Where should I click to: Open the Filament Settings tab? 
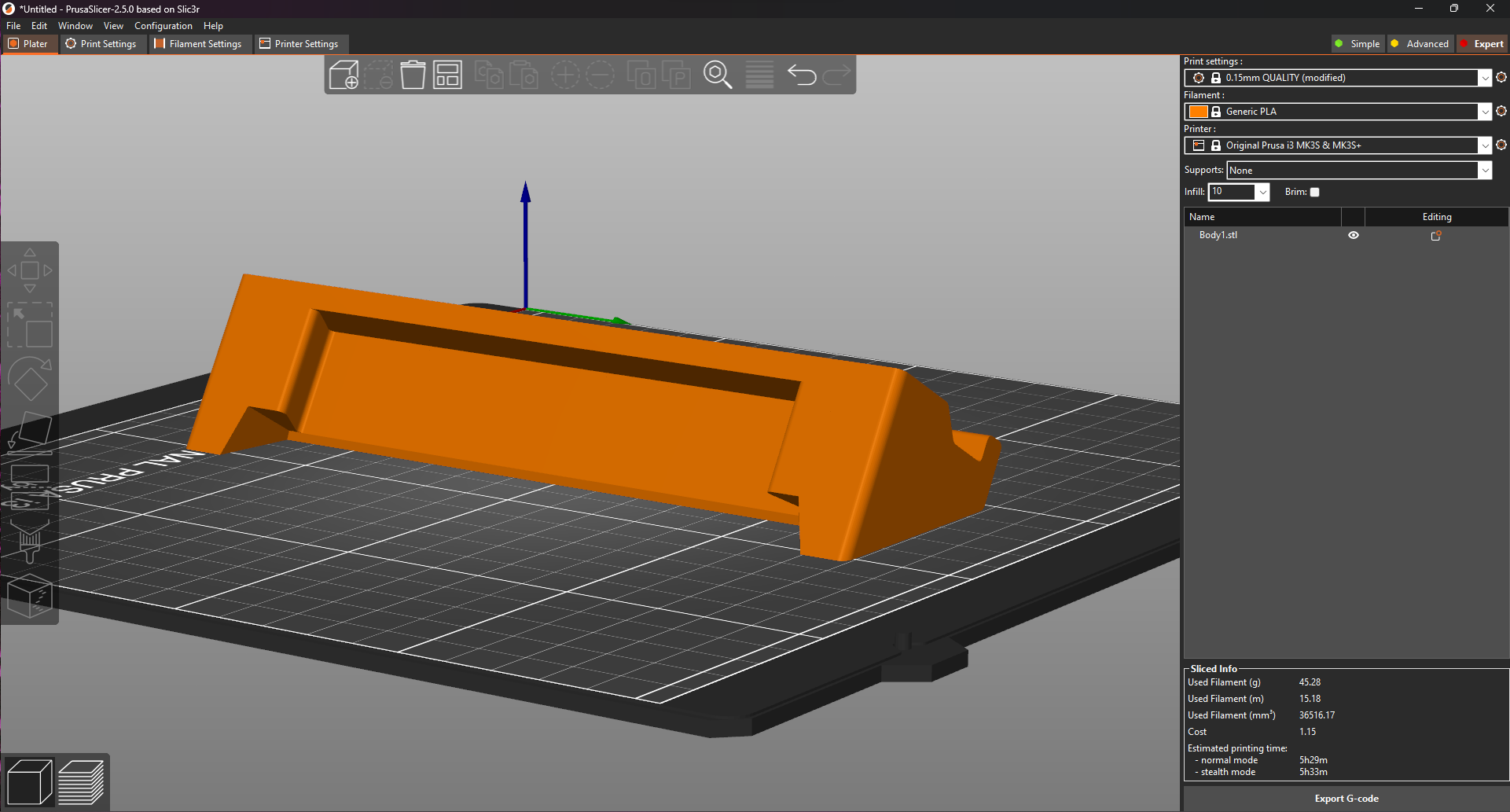tap(198, 44)
